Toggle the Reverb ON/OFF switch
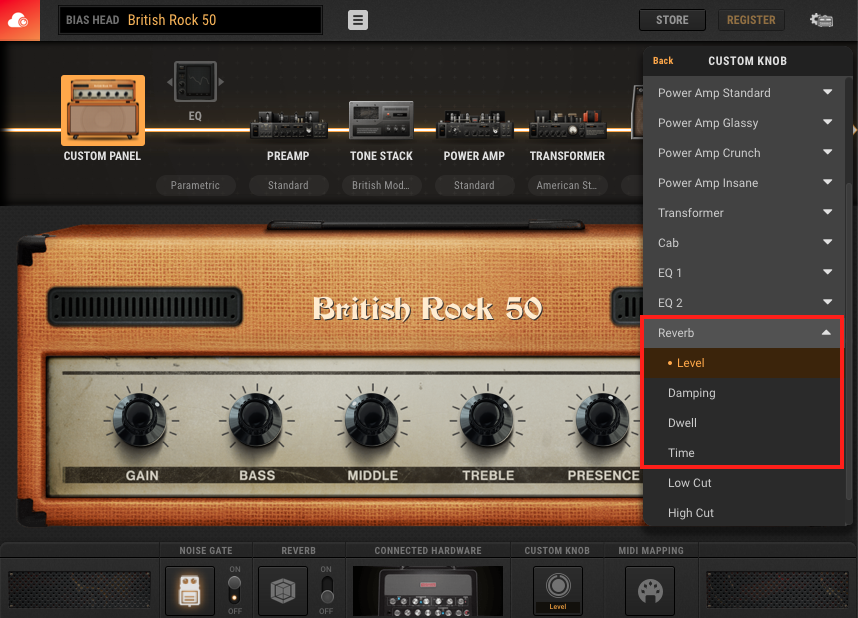Image resolution: width=858 pixels, height=618 pixels. pyautogui.click(x=326, y=590)
